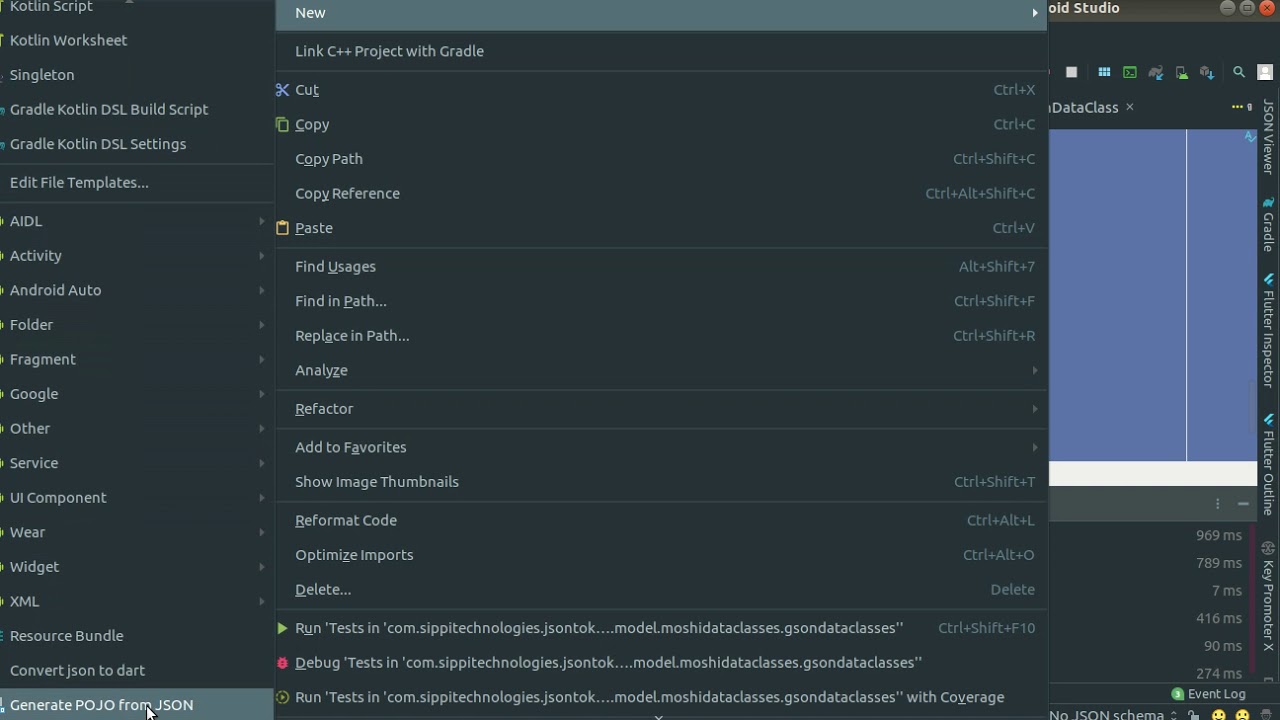Close the DataClass editor tab
This screenshot has height=720, width=1280.
click(1130, 107)
